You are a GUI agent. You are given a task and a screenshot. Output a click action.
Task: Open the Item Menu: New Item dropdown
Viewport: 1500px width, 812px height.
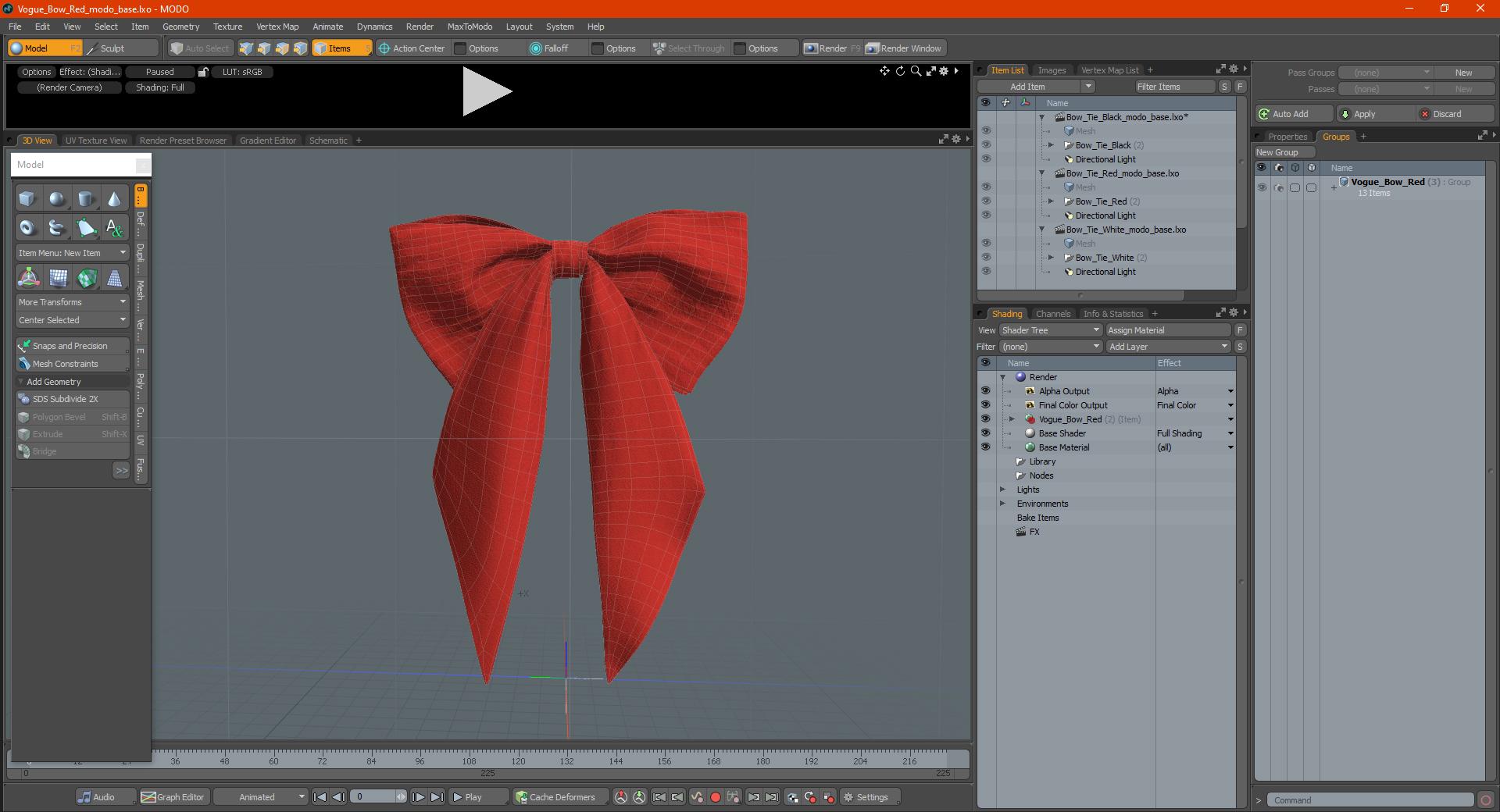coord(73,253)
